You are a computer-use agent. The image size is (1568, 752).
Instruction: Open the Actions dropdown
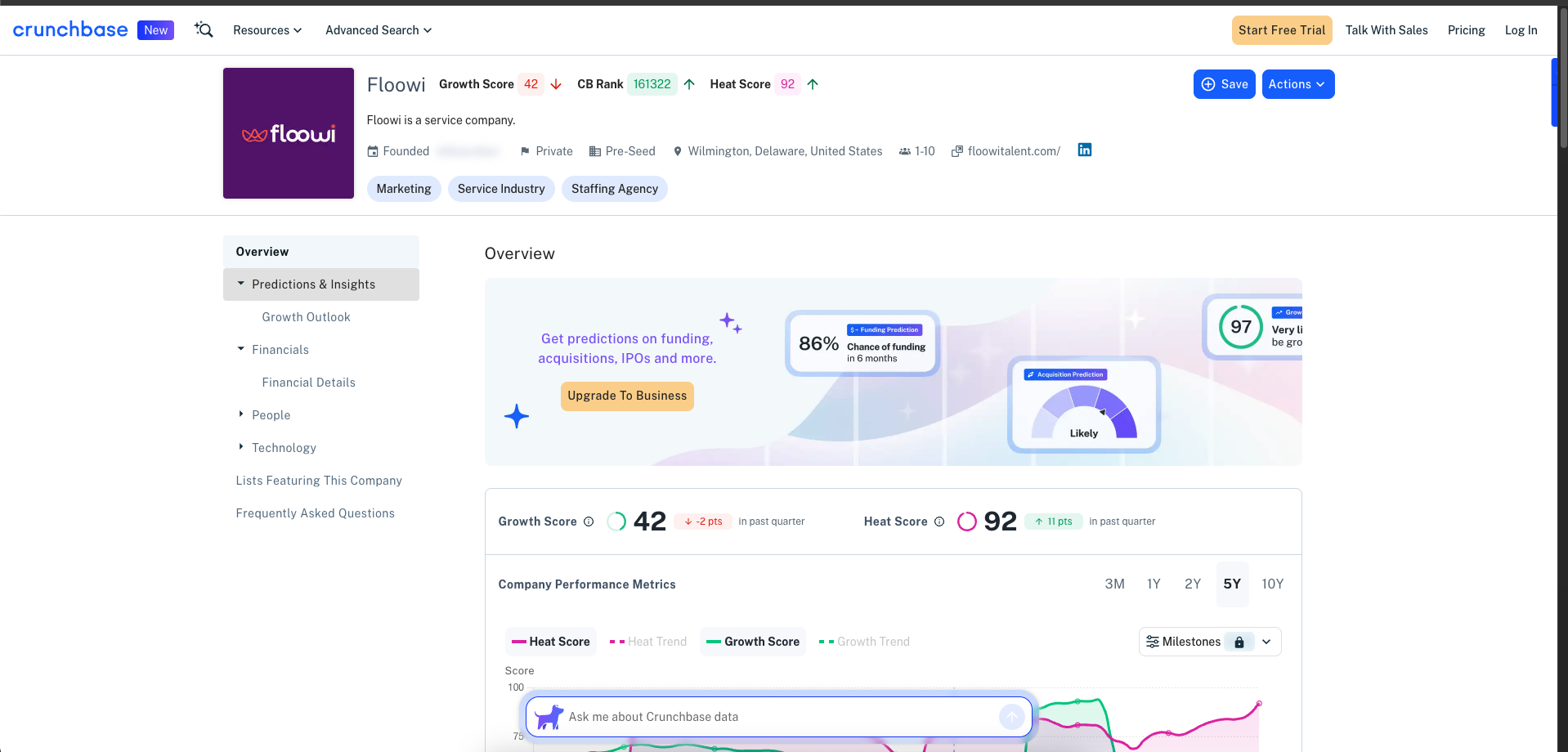pyautogui.click(x=1297, y=84)
